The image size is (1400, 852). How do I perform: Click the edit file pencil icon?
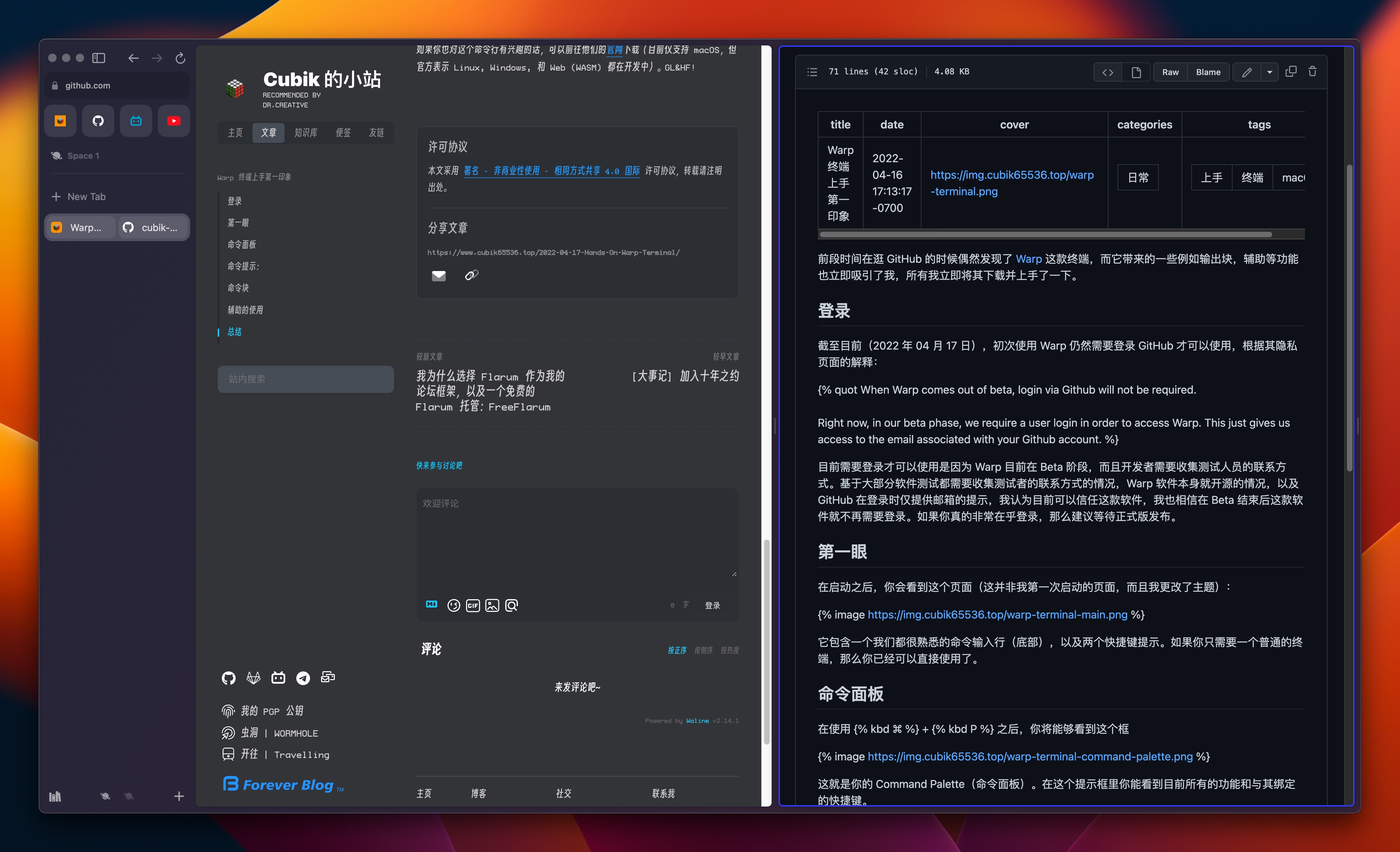point(1247,72)
